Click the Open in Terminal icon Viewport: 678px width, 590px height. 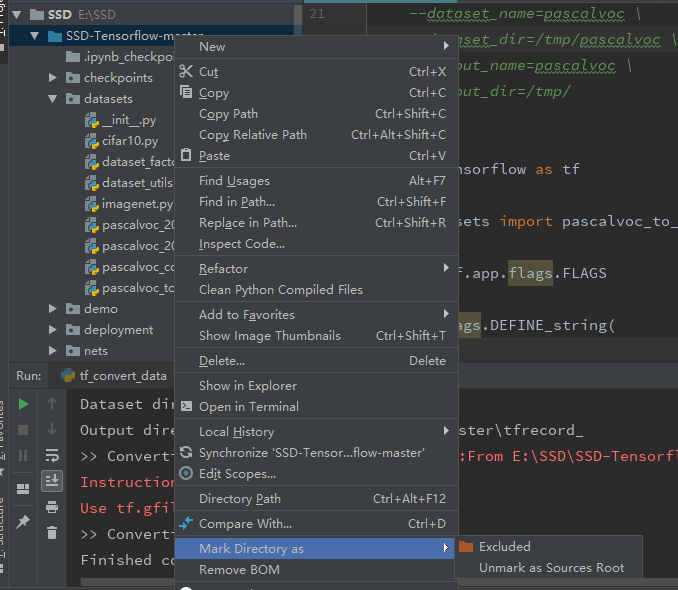pos(186,406)
